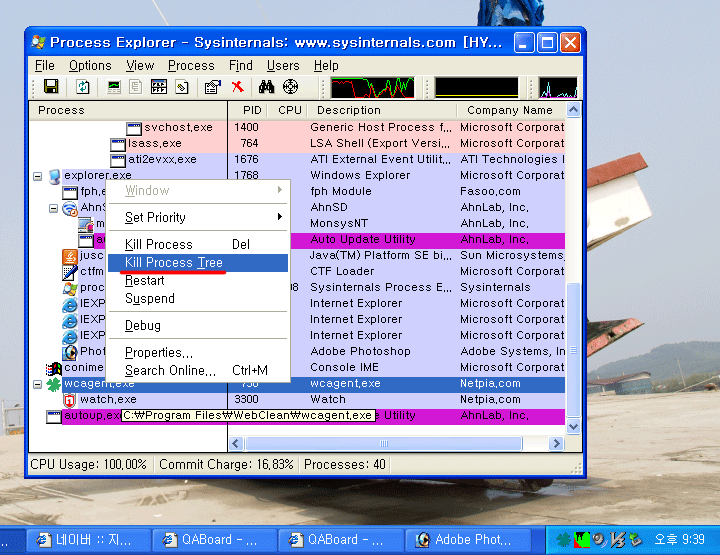Collapse the wcagent.exe tree node
Screen dimensions: 720x555
38,384
